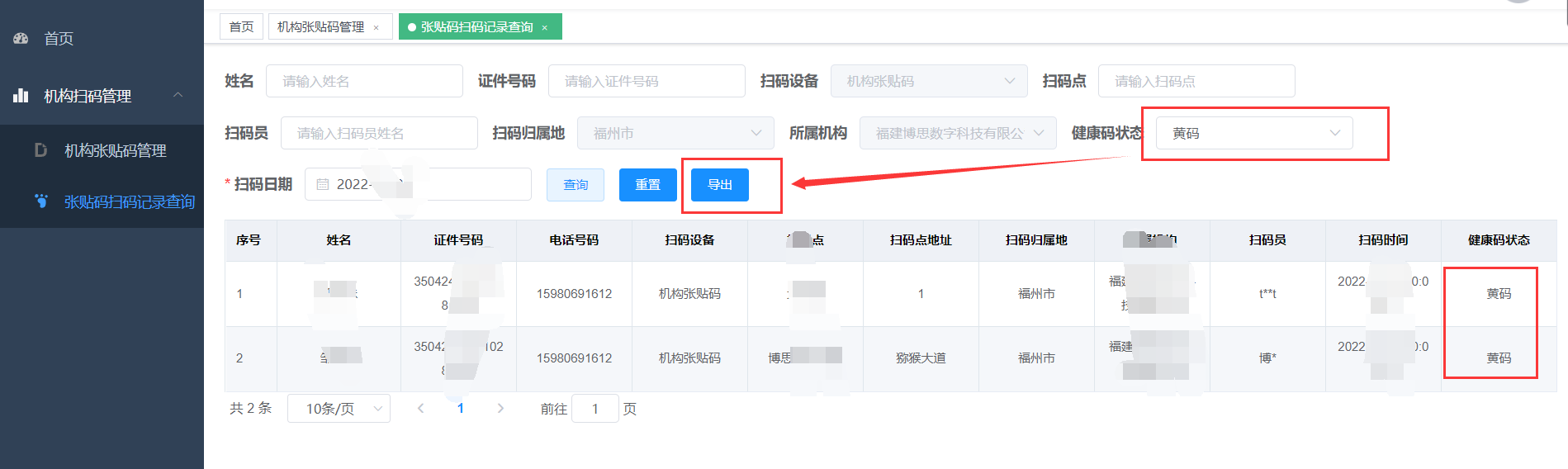
Task: Collapse the 机构扫码管理 sidebar menu
Action: pyautogui.click(x=178, y=96)
